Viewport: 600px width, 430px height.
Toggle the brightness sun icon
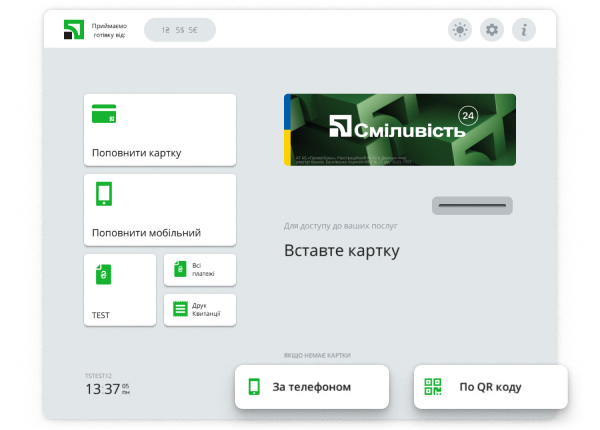[459, 30]
